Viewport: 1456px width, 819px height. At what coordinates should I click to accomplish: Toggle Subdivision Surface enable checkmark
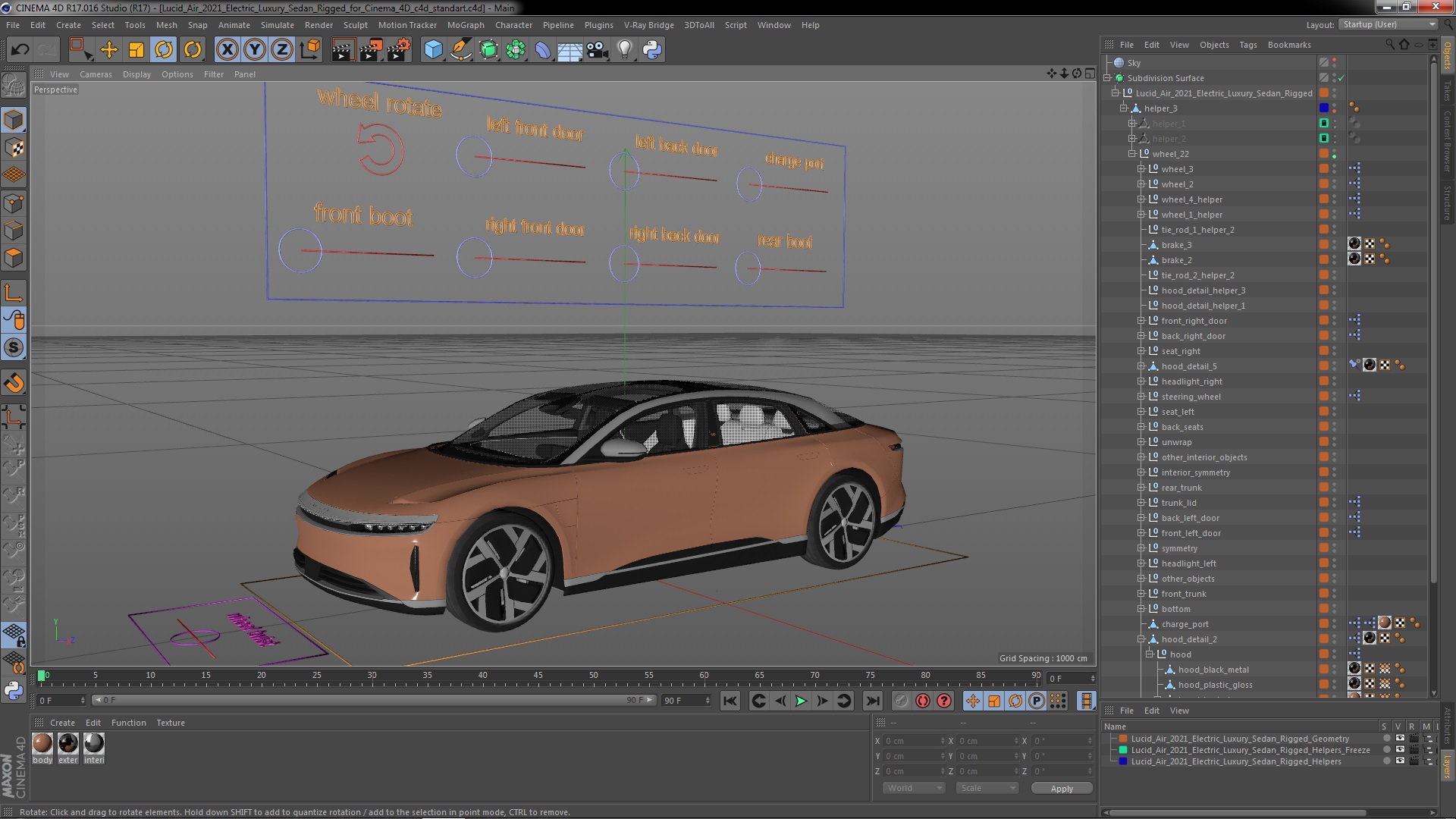coord(1341,78)
